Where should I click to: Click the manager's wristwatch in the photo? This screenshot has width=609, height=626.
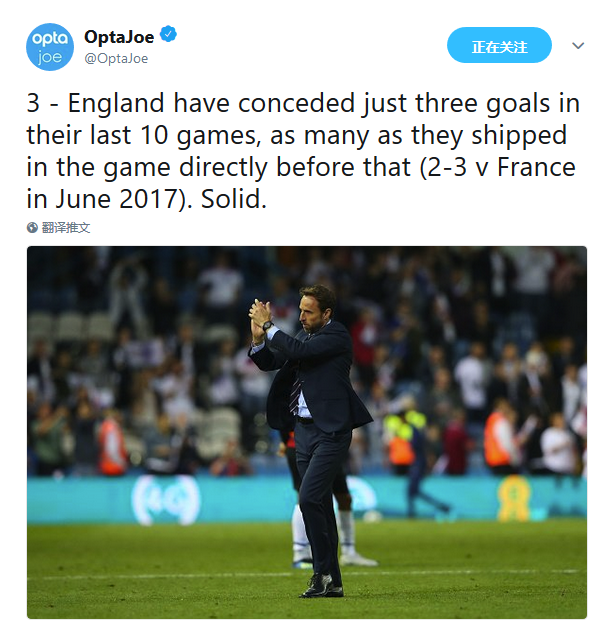click(268, 325)
